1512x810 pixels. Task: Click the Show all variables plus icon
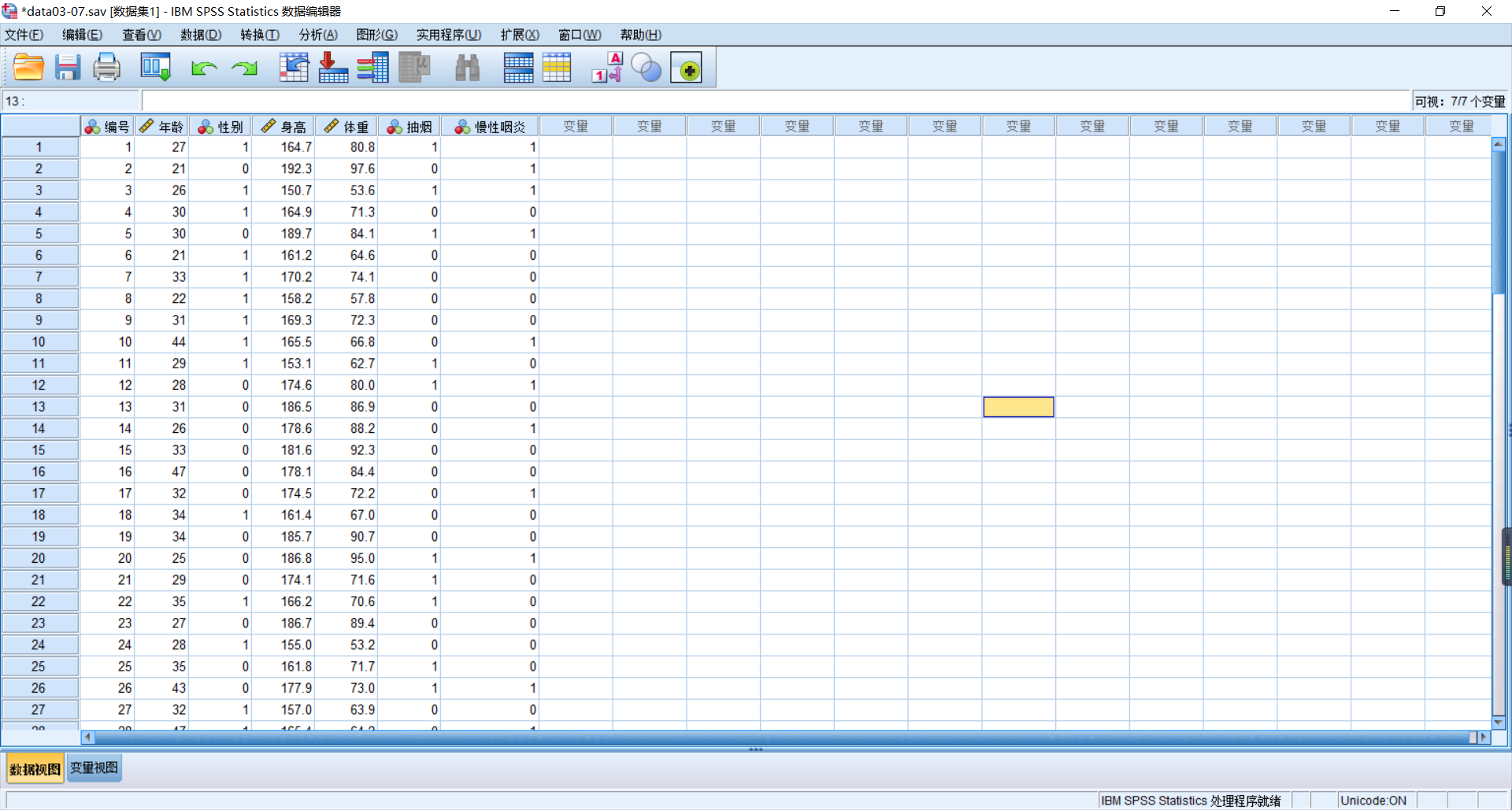[x=687, y=68]
